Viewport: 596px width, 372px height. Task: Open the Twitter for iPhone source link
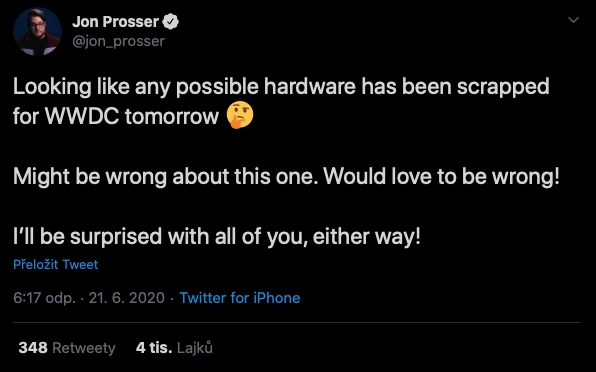[x=240, y=298]
